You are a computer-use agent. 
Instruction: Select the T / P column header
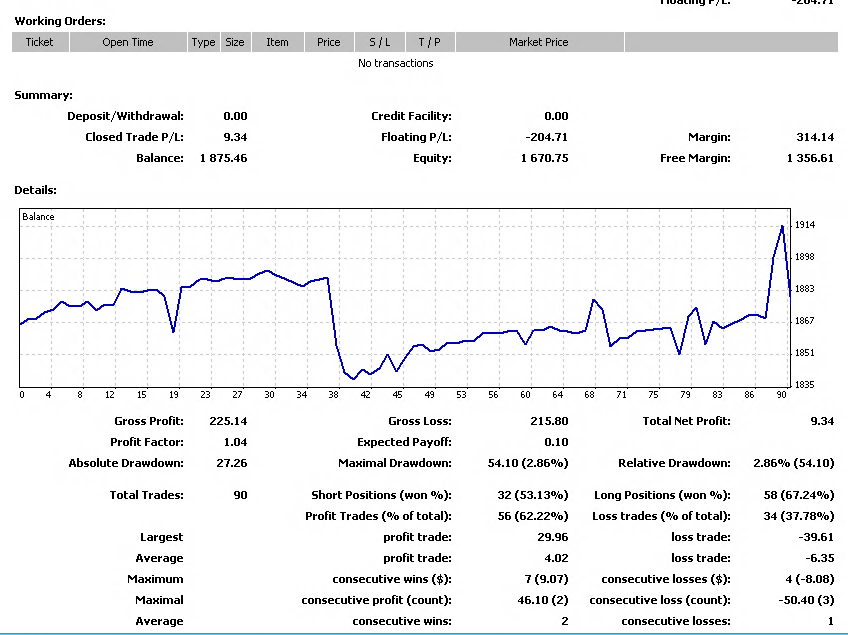(x=430, y=42)
